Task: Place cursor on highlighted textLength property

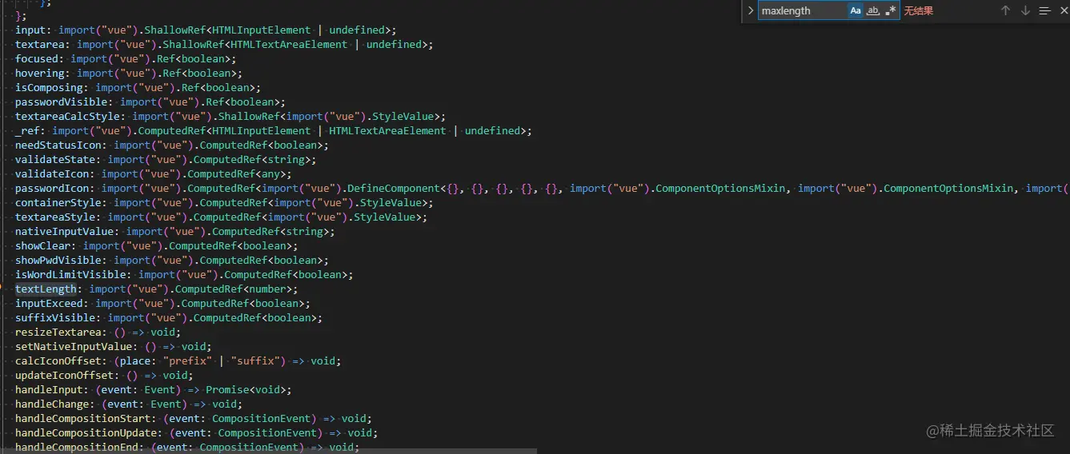Action: (46, 289)
